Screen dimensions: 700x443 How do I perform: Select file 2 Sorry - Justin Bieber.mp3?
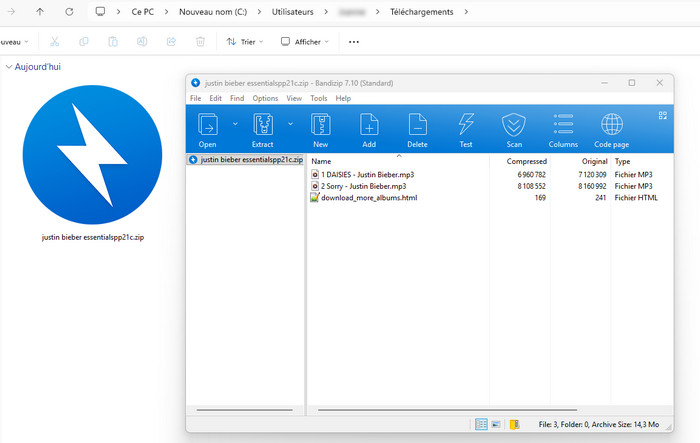click(358, 186)
